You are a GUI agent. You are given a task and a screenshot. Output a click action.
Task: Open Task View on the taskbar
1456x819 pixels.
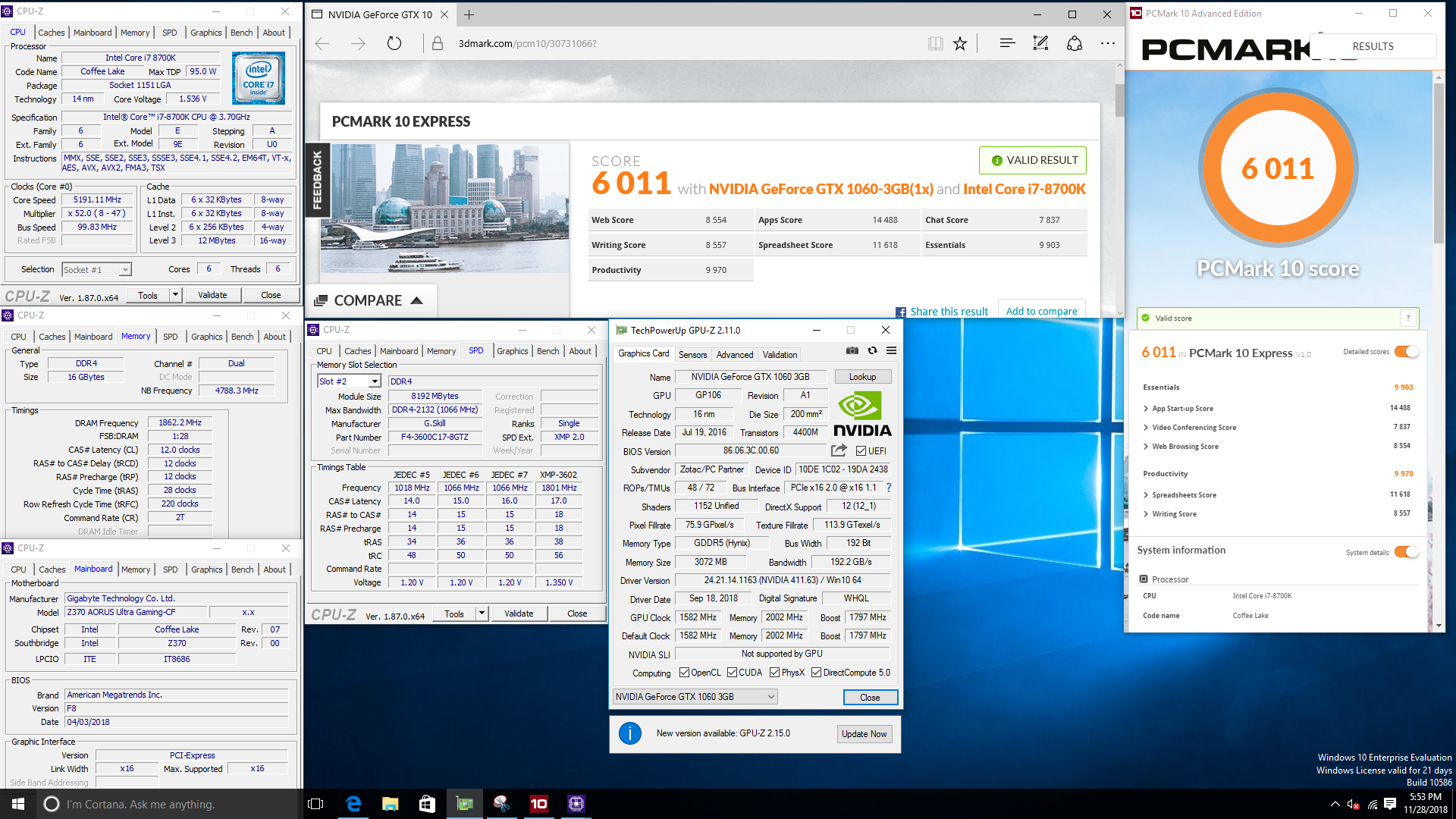pos(316,804)
